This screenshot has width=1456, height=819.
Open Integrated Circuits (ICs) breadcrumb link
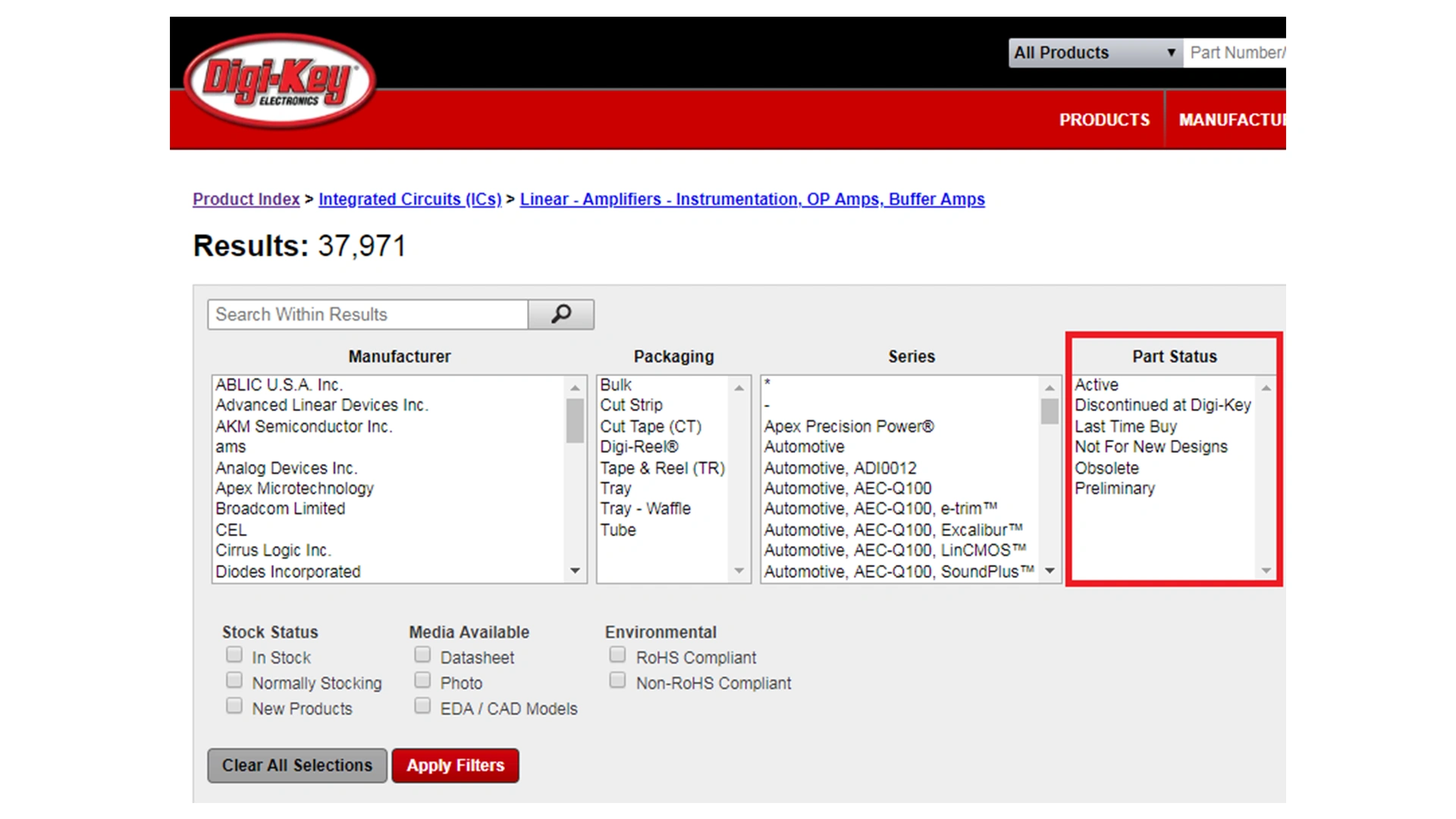[409, 199]
